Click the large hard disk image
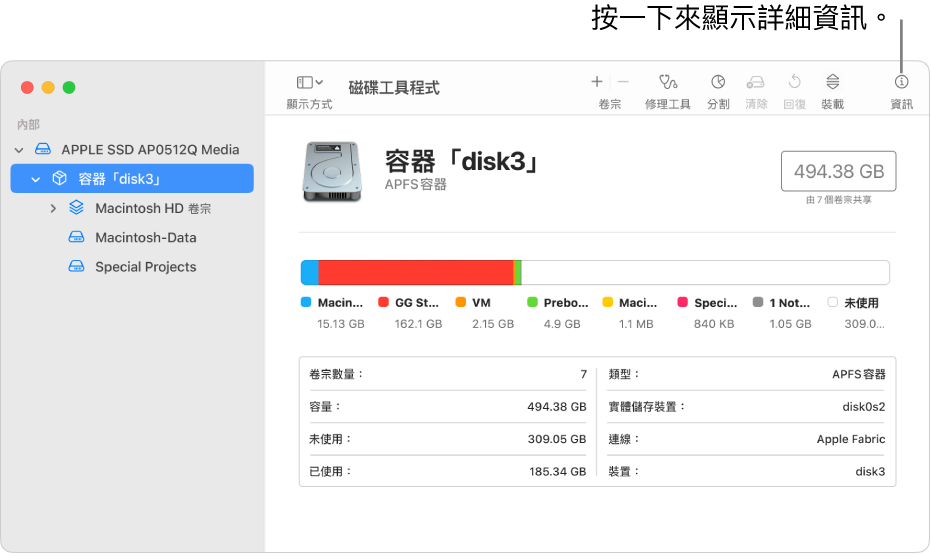This screenshot has width=931, height=556. pyautogui.click(x=332, y=172)
